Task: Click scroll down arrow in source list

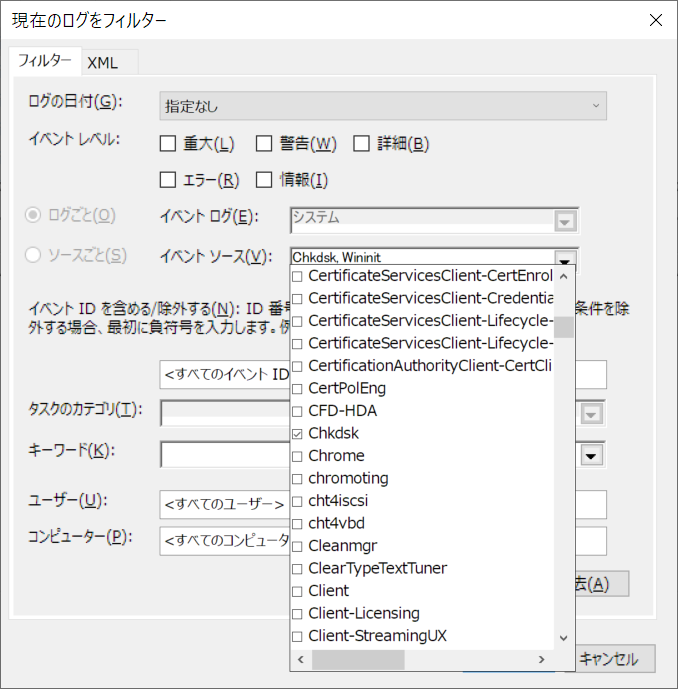Action: (564, 638)
